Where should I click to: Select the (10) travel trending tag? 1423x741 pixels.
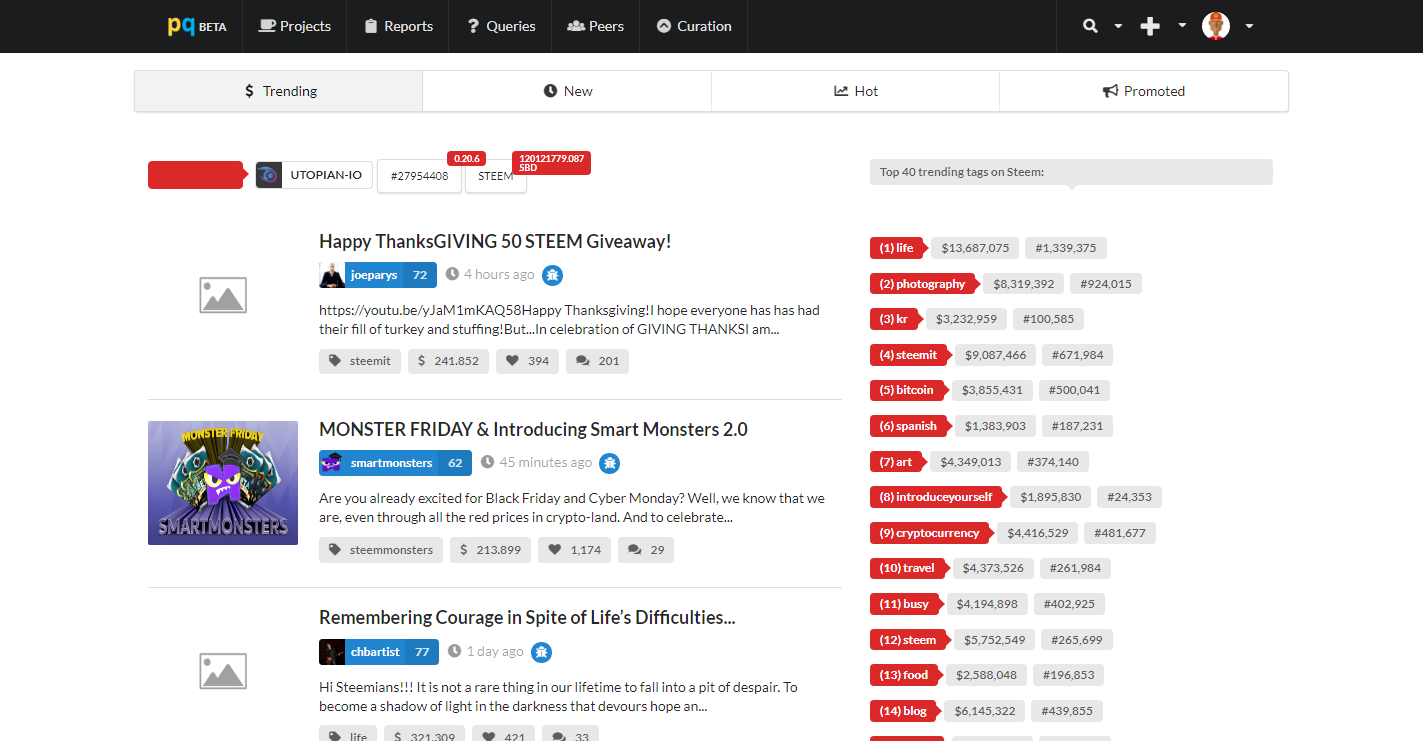pos(908,568)
